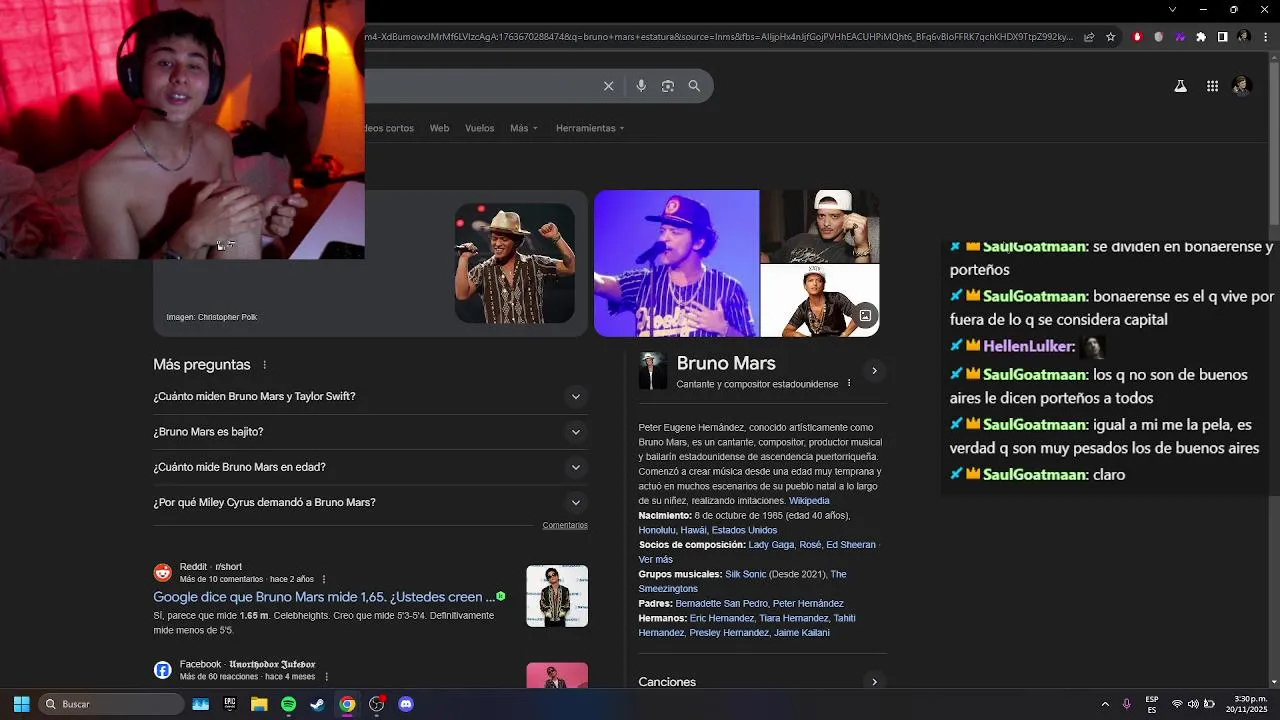Open the Silk Sonic link
This screenshot has height=720, width=1280.
tap(745, 575)
